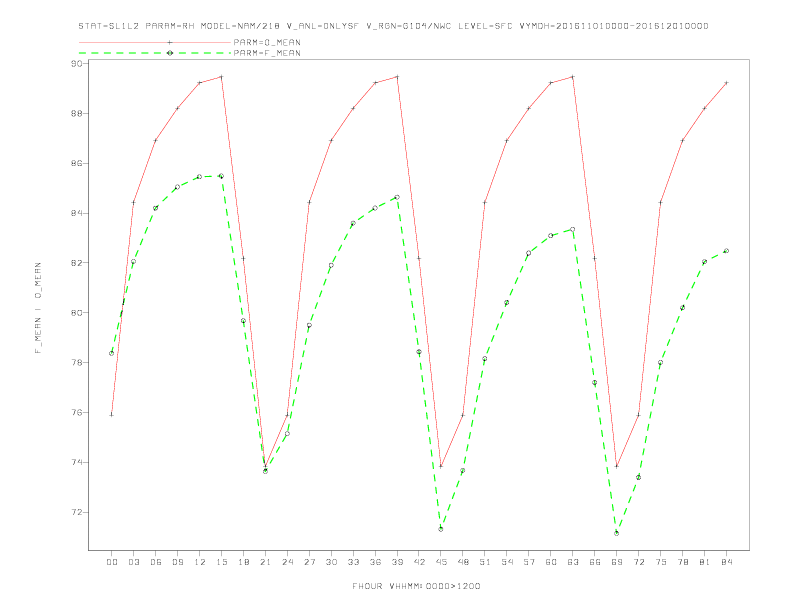
Task: Click the red O_MEAN peak marker at hour 15
Action: click(221, 77)
